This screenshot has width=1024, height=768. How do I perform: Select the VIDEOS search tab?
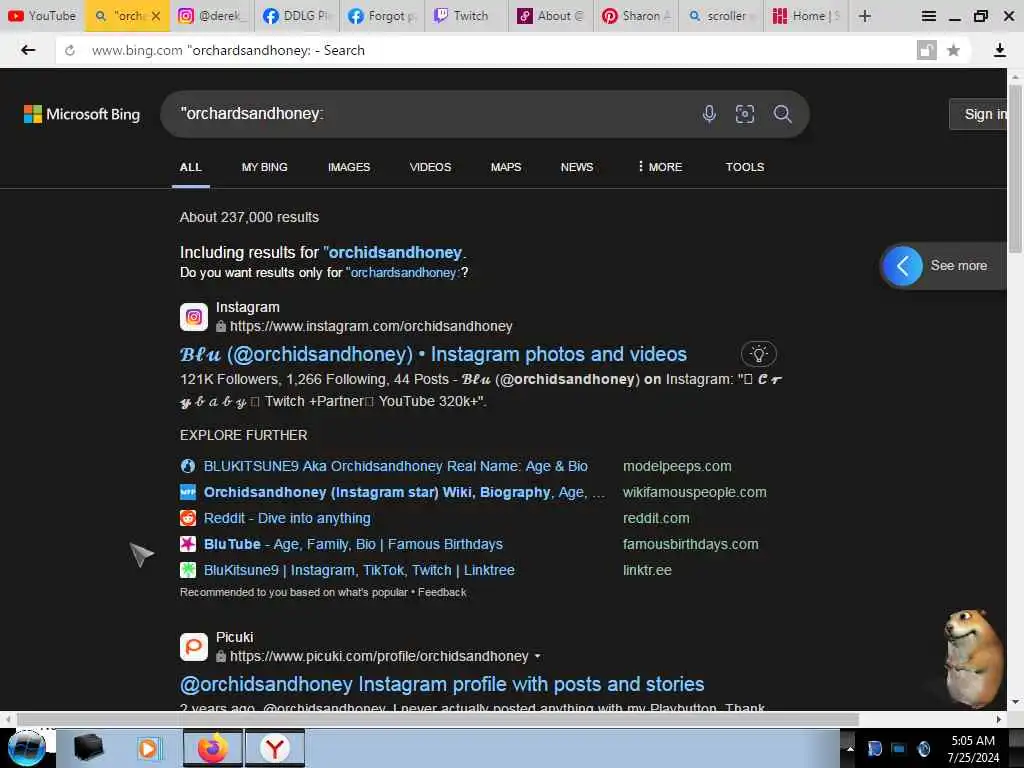click(x=430, y=167)
